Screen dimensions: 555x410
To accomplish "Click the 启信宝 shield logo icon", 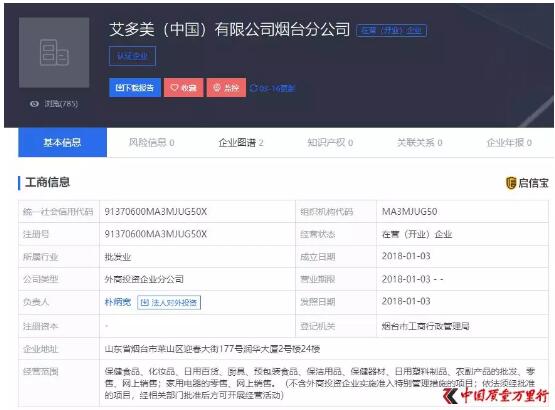I will [x=511, y=183].
